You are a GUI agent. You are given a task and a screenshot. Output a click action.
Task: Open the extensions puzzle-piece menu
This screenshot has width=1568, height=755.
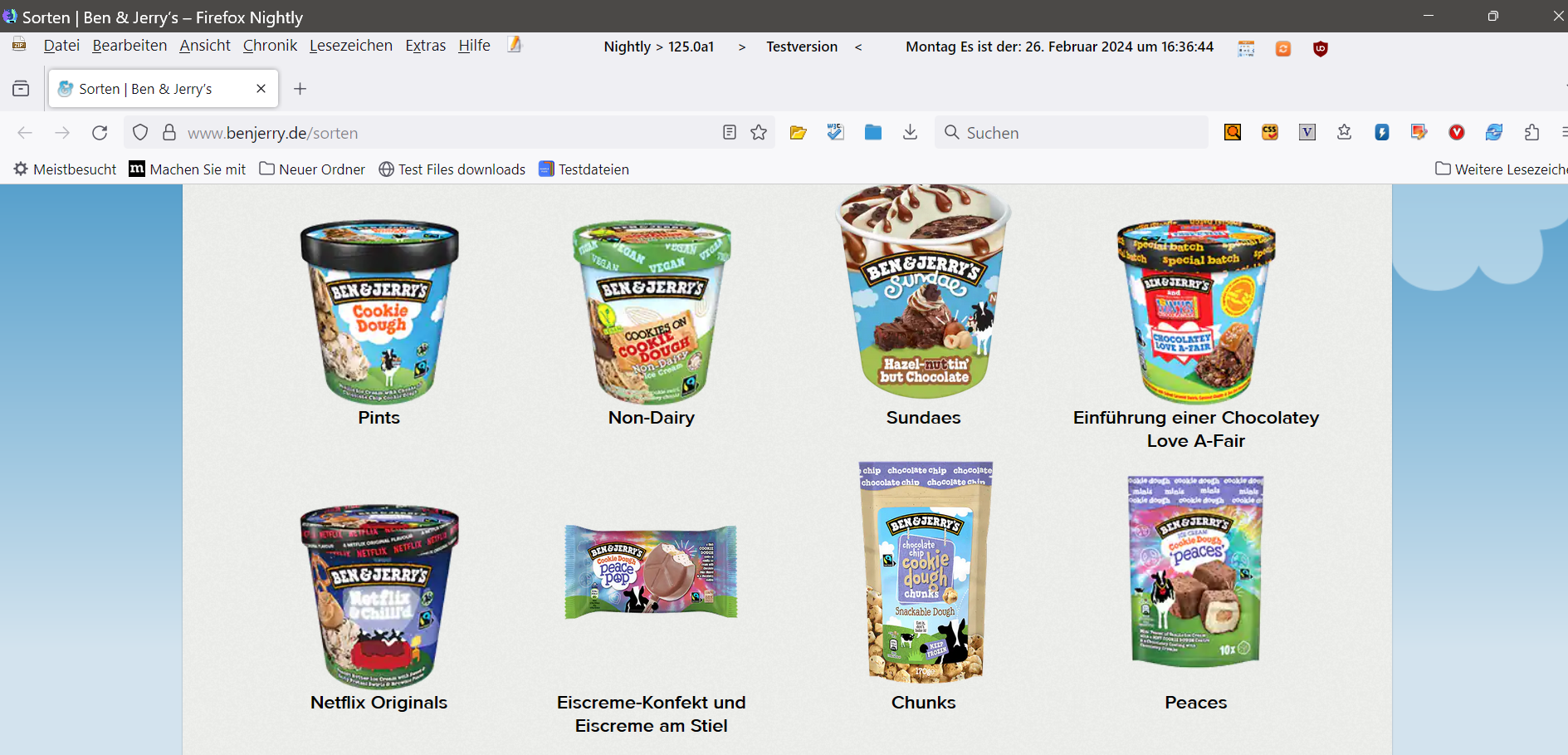(1532, 133)
